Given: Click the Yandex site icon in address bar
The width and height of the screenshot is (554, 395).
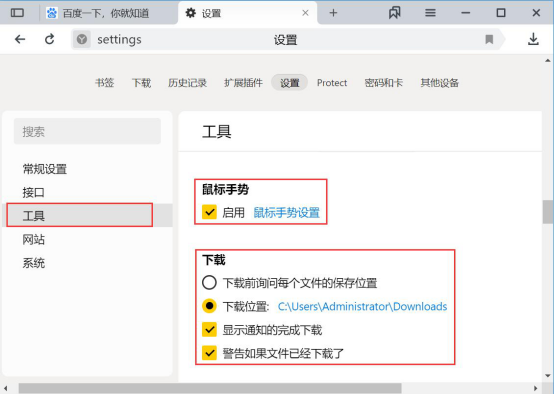Looking at the screenshot, I should [82, 39].
